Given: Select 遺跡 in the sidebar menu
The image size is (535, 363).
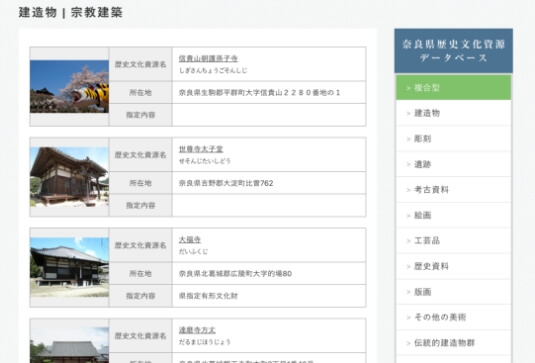Looking at the screenshot, I should [x=453, y=164].
